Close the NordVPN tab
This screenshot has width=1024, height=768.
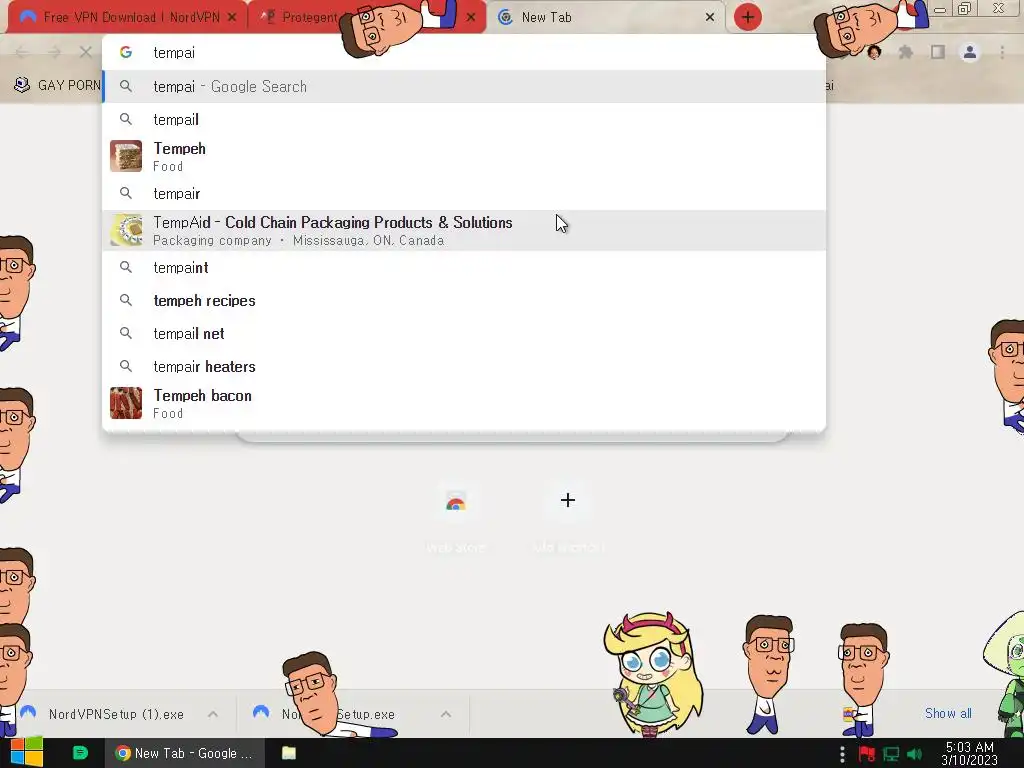pos(232,18)
